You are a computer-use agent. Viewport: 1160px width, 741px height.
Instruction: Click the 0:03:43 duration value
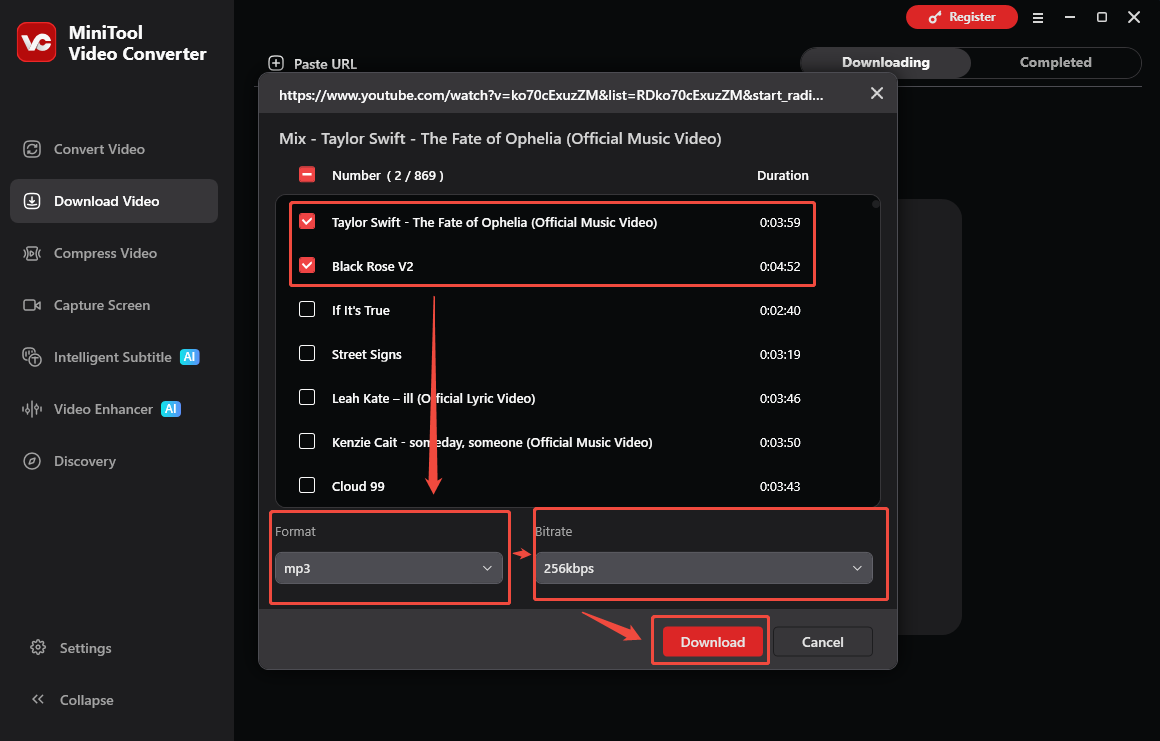pos(780,487)
